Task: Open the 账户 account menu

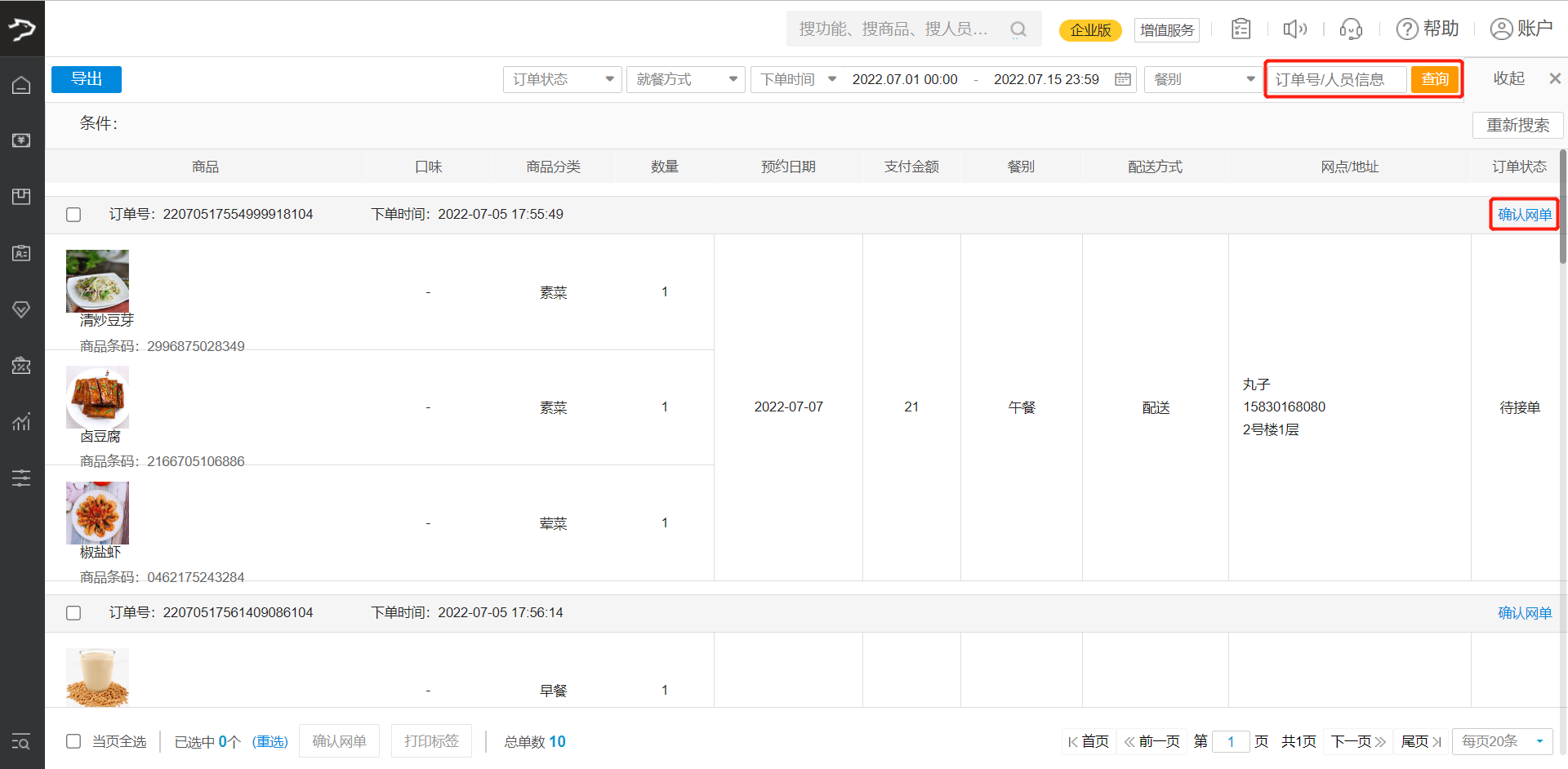Action: pos(1521,29)
